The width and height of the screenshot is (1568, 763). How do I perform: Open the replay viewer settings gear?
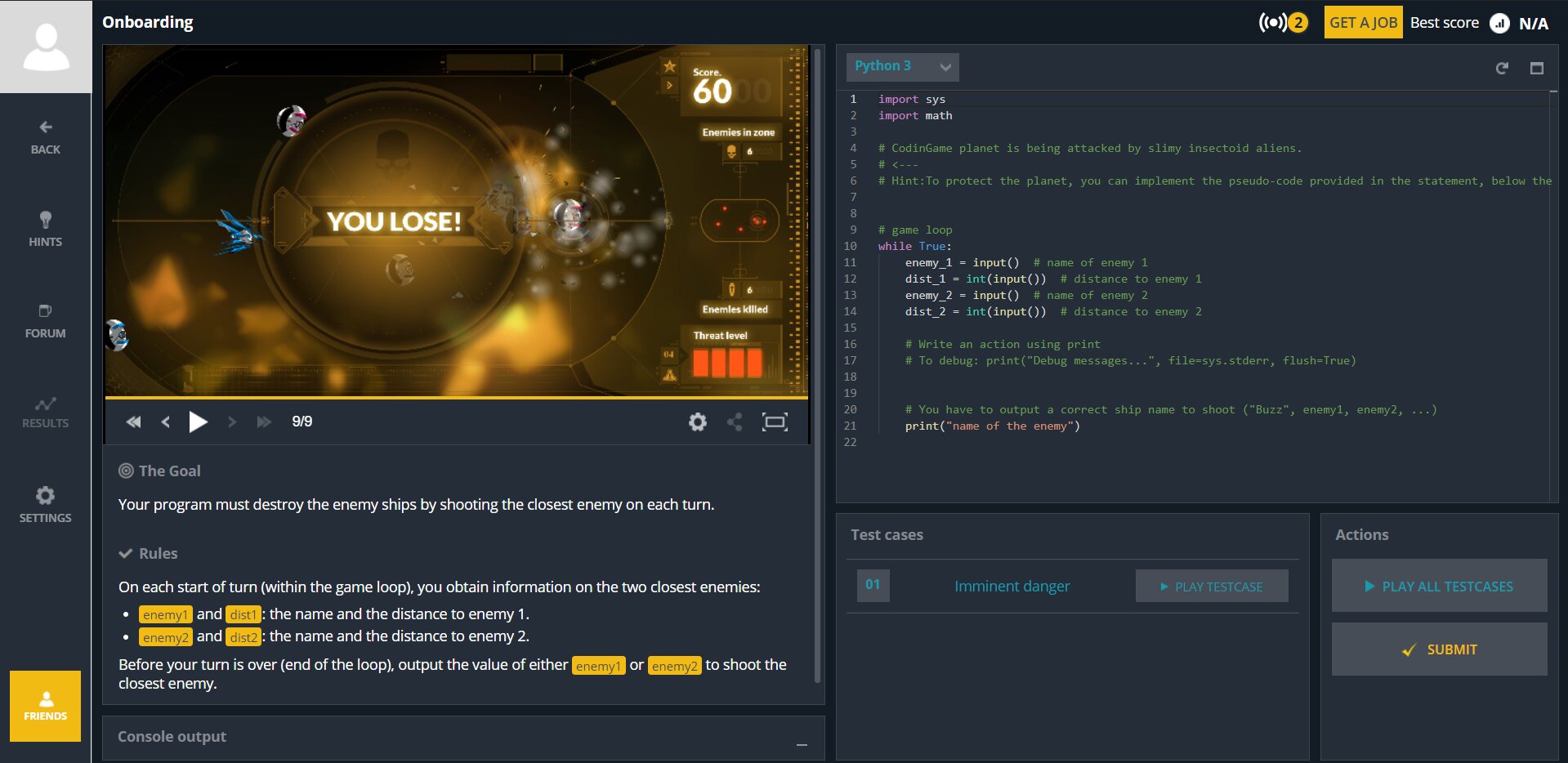(x=698, y=422)
